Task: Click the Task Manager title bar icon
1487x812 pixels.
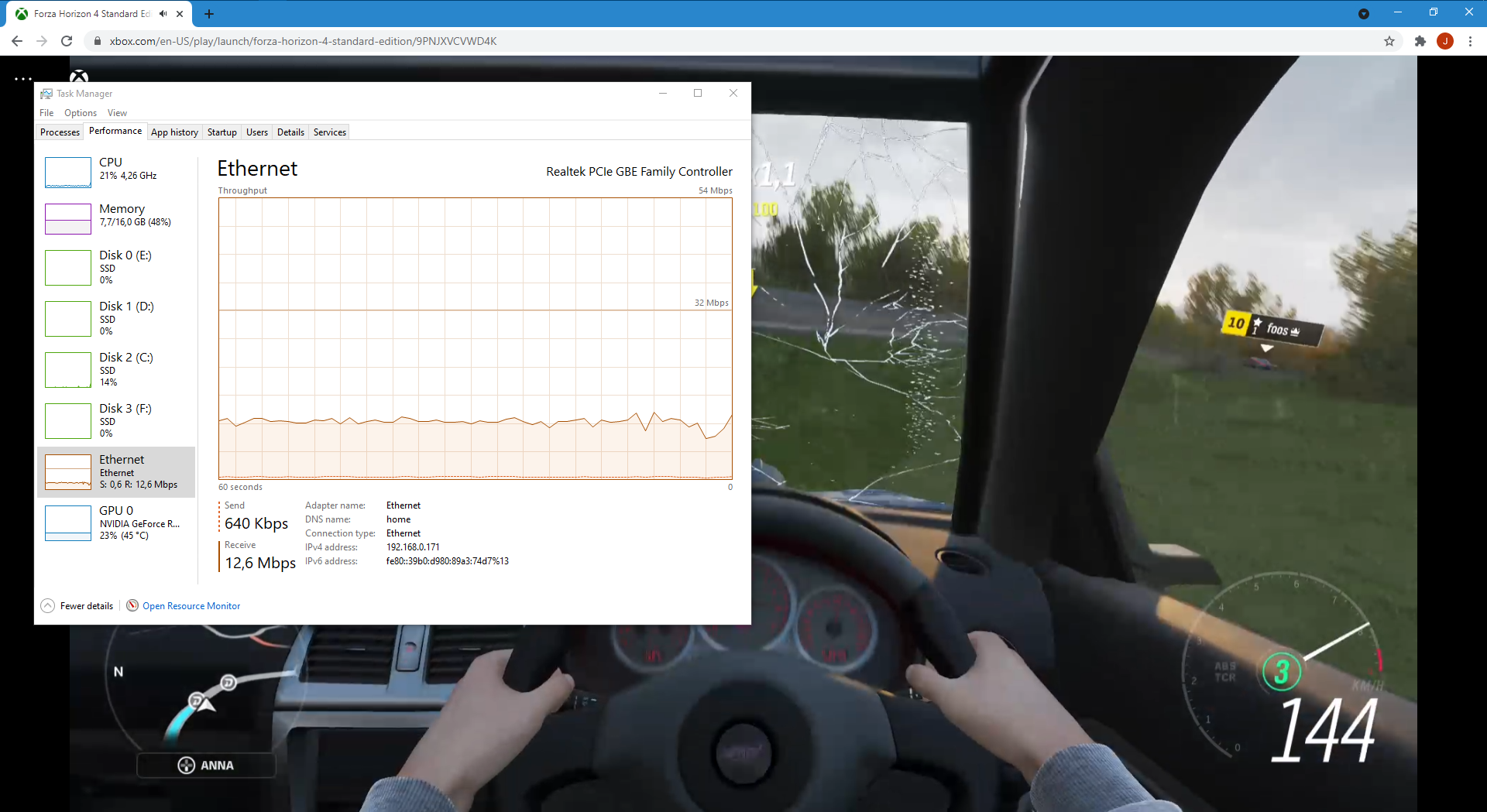Action: pyautogui.click(x=46, y=94)
